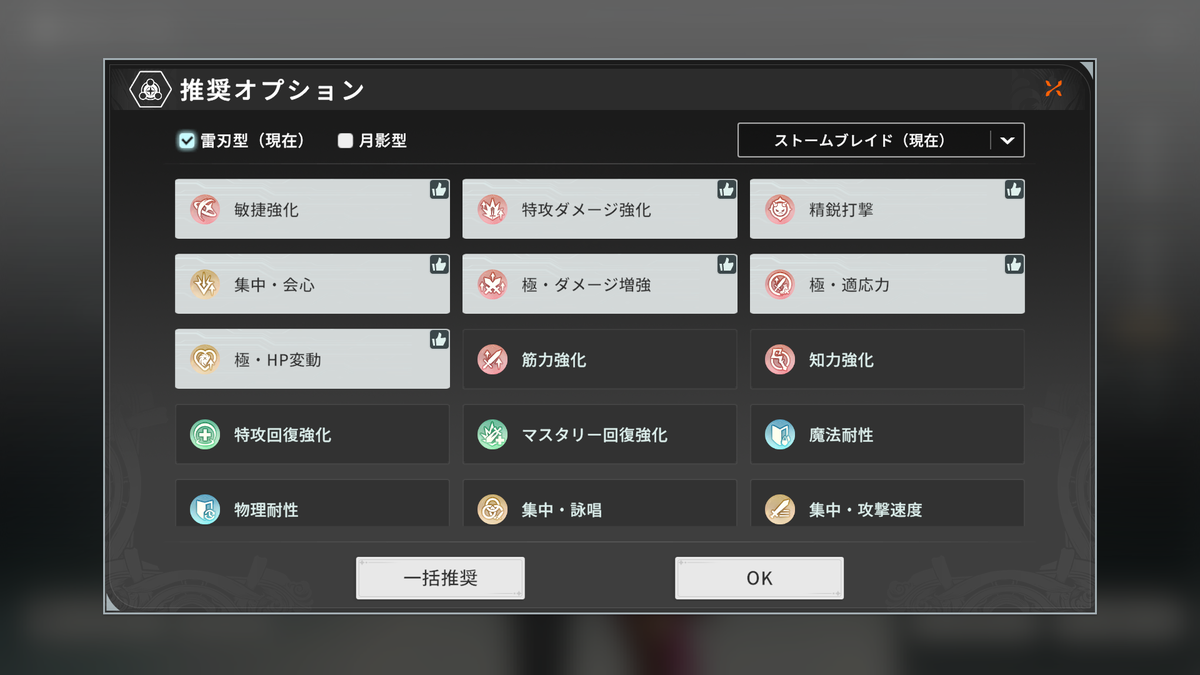Select the 特攻ダメージ強化 icon
Viewport: 1200px width, 675px height.
[492, 210]
